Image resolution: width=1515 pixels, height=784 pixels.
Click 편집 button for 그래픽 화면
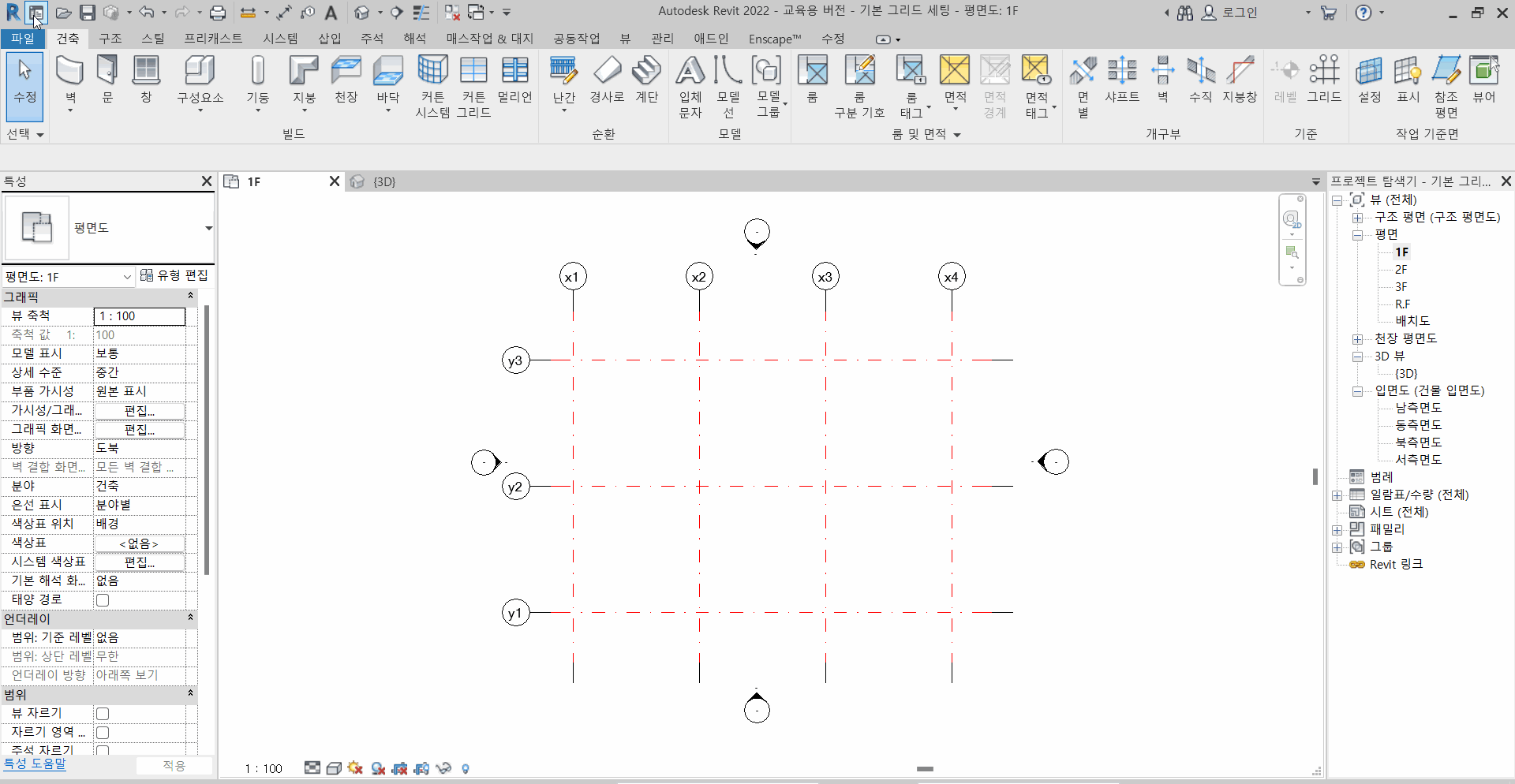tap(140, 430)
